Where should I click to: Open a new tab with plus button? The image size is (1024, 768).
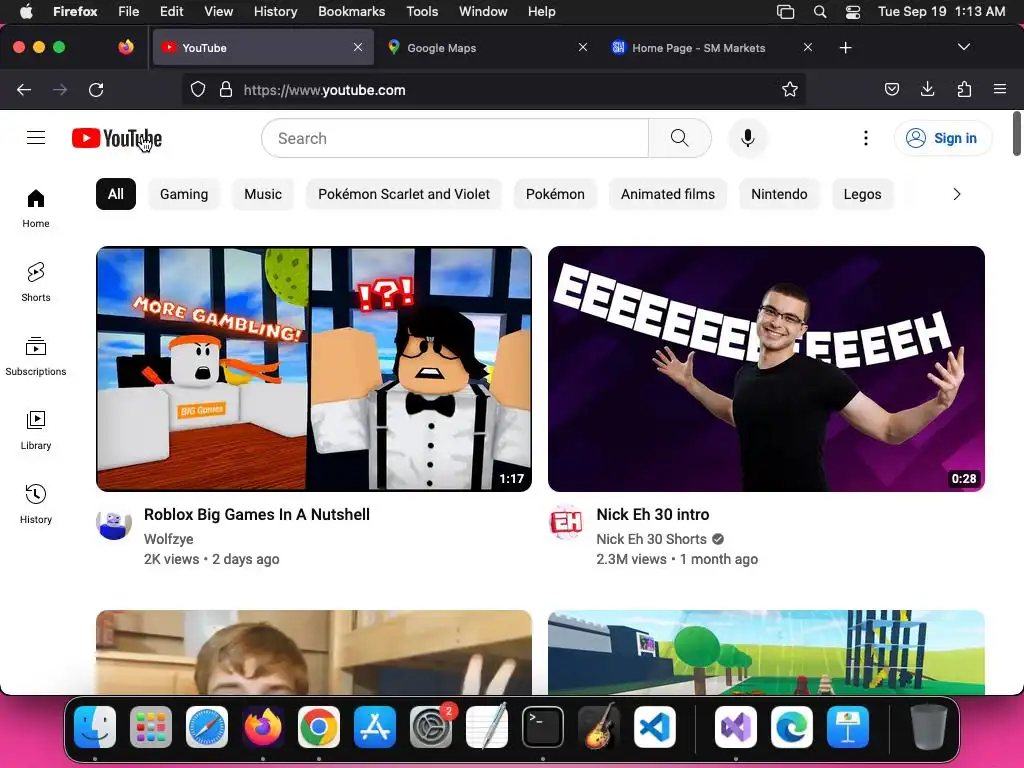pyautogui.click(x=846, y=48)
